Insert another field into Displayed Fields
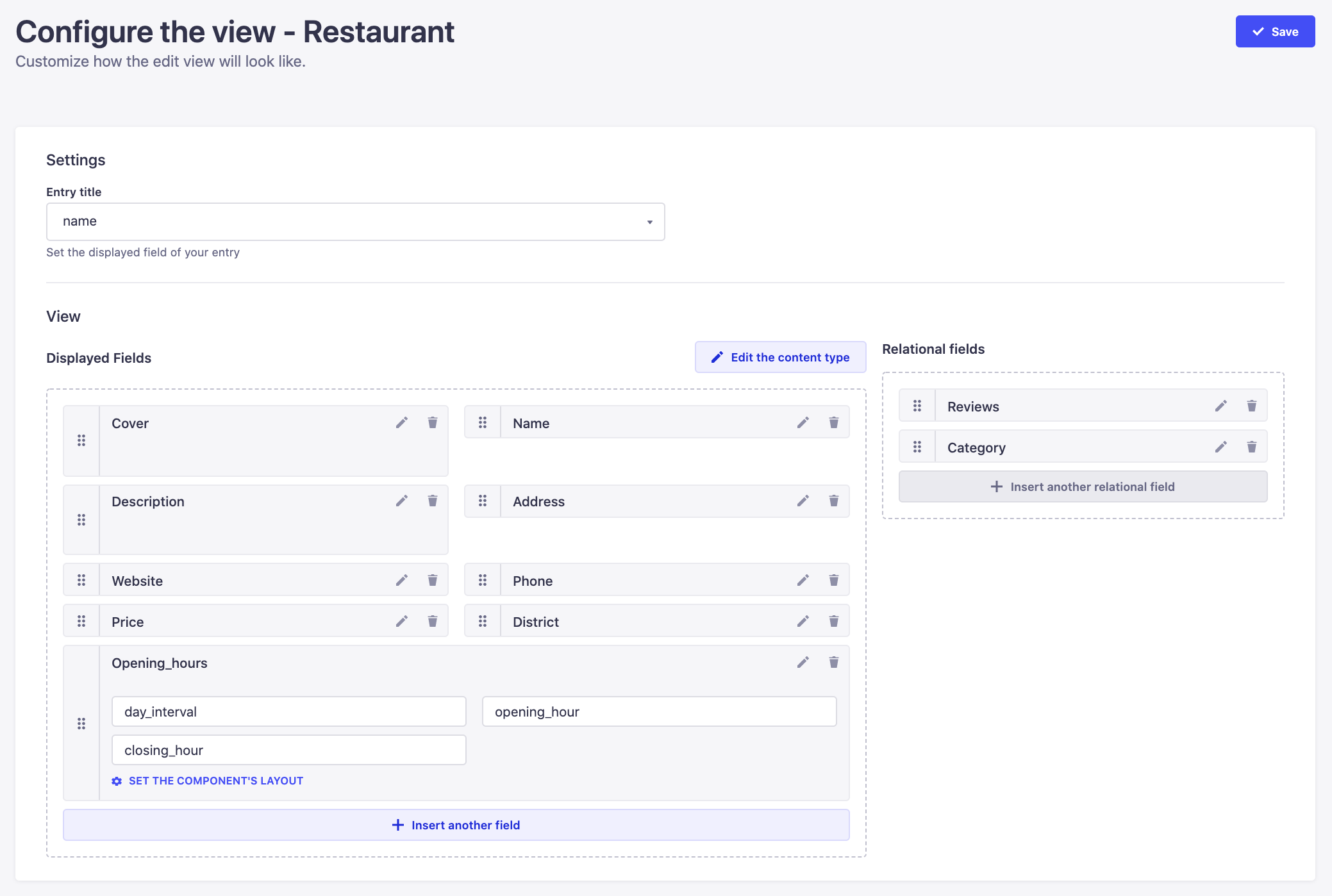 point(456,825)
